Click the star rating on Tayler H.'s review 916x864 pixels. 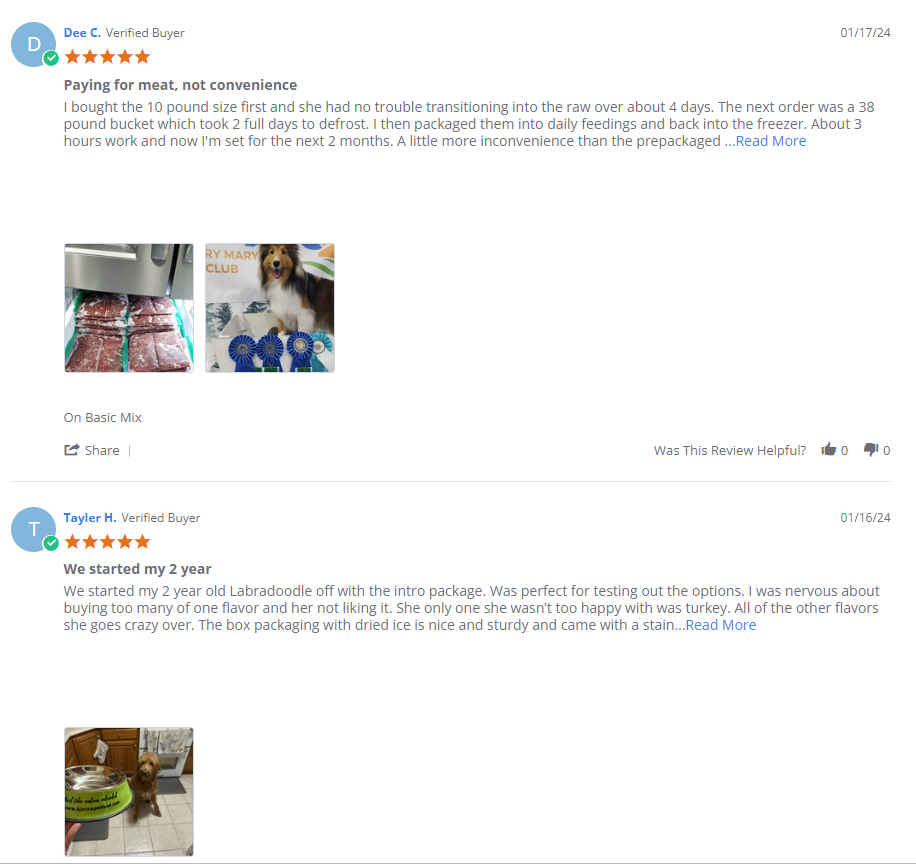pos(107,542)
